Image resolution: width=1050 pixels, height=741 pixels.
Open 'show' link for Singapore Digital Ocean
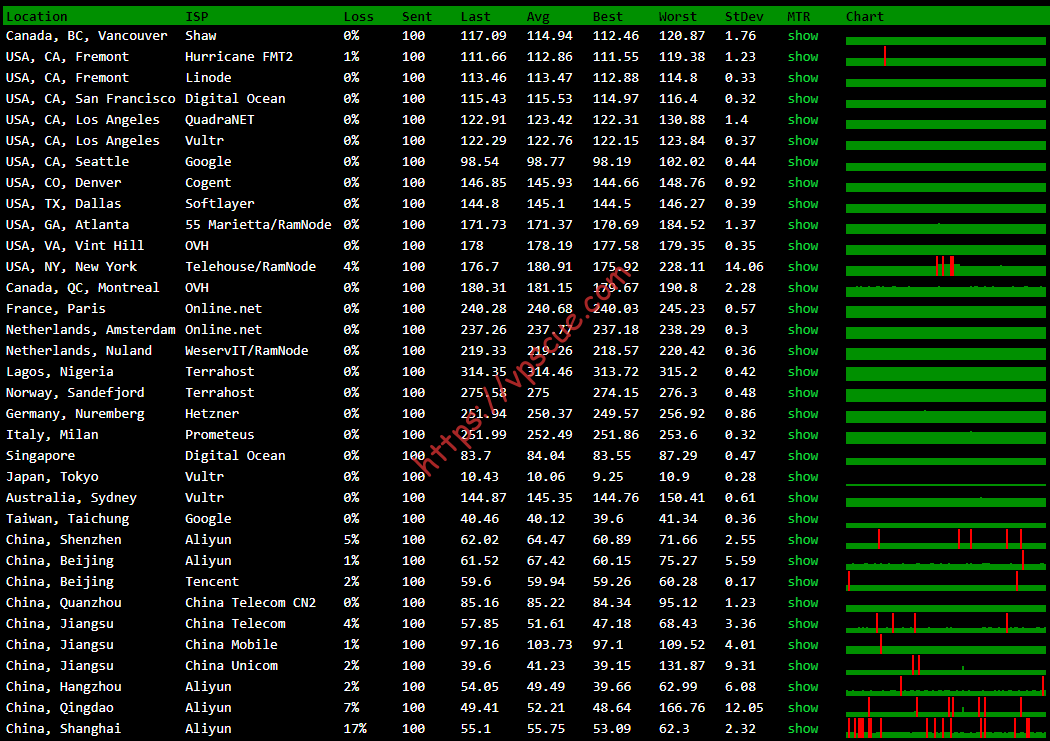[x=803, y=455]
